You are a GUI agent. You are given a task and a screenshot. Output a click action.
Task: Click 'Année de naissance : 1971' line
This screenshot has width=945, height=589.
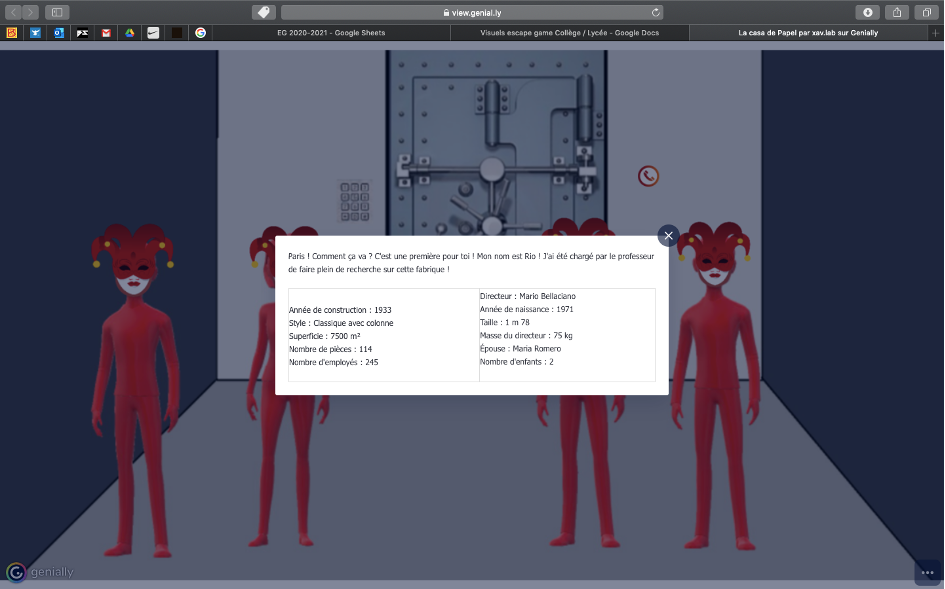(x=526, y=309)
